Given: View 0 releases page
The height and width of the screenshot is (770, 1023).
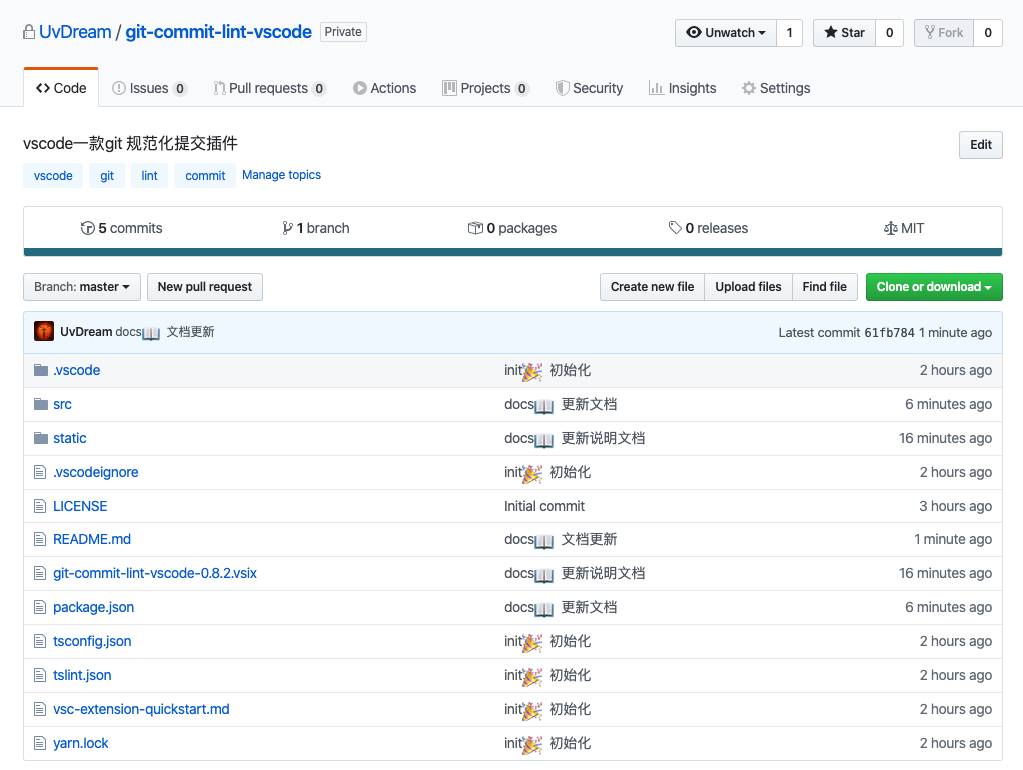Looking at the screenshot, I should (x=709, y=228).
